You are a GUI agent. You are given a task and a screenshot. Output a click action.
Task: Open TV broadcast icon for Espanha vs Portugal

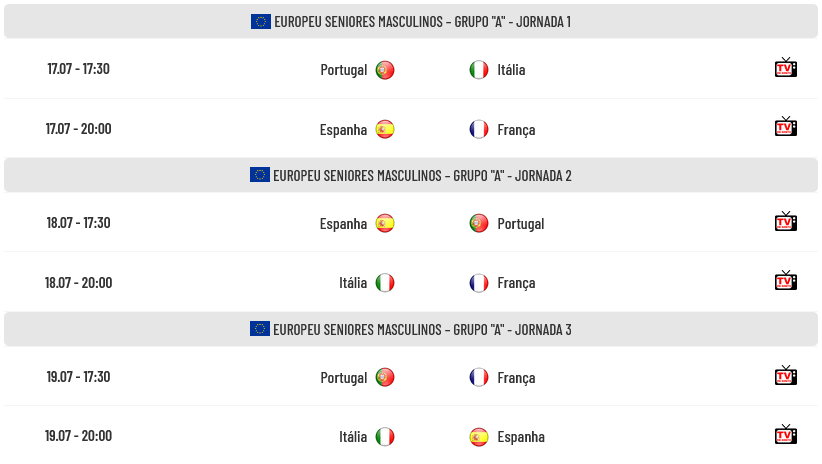[785, 222]
